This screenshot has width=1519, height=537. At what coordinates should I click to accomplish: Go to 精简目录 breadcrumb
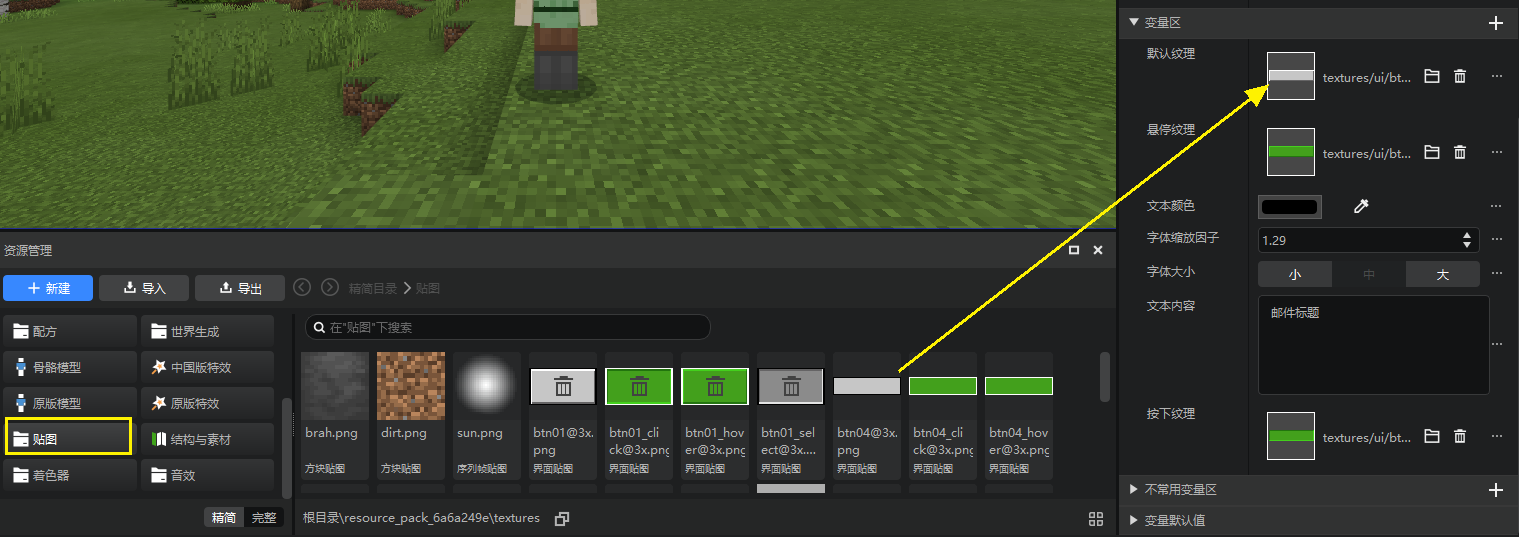point(372,288)
